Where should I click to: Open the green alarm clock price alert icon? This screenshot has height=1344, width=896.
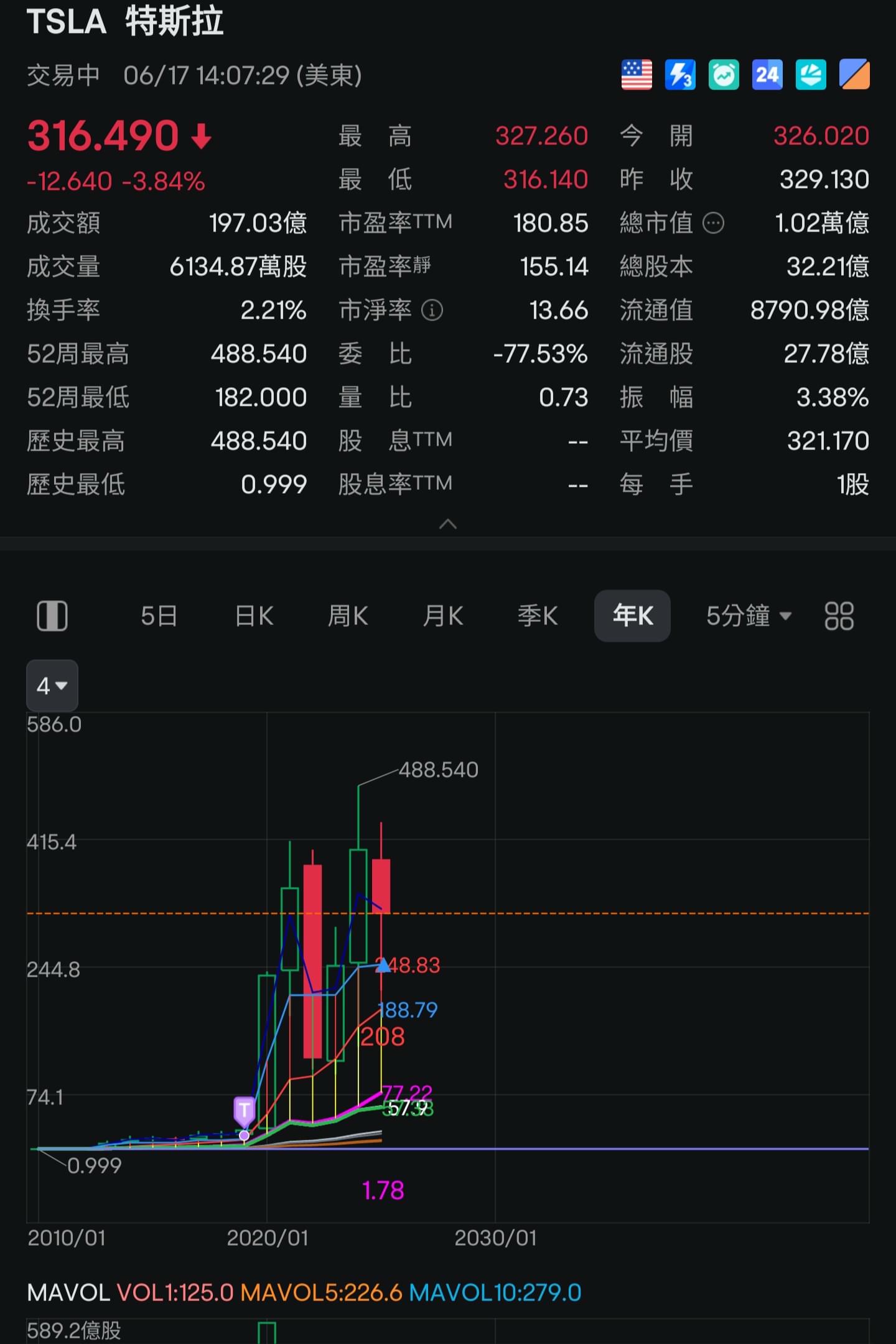[x=724, y=75]
